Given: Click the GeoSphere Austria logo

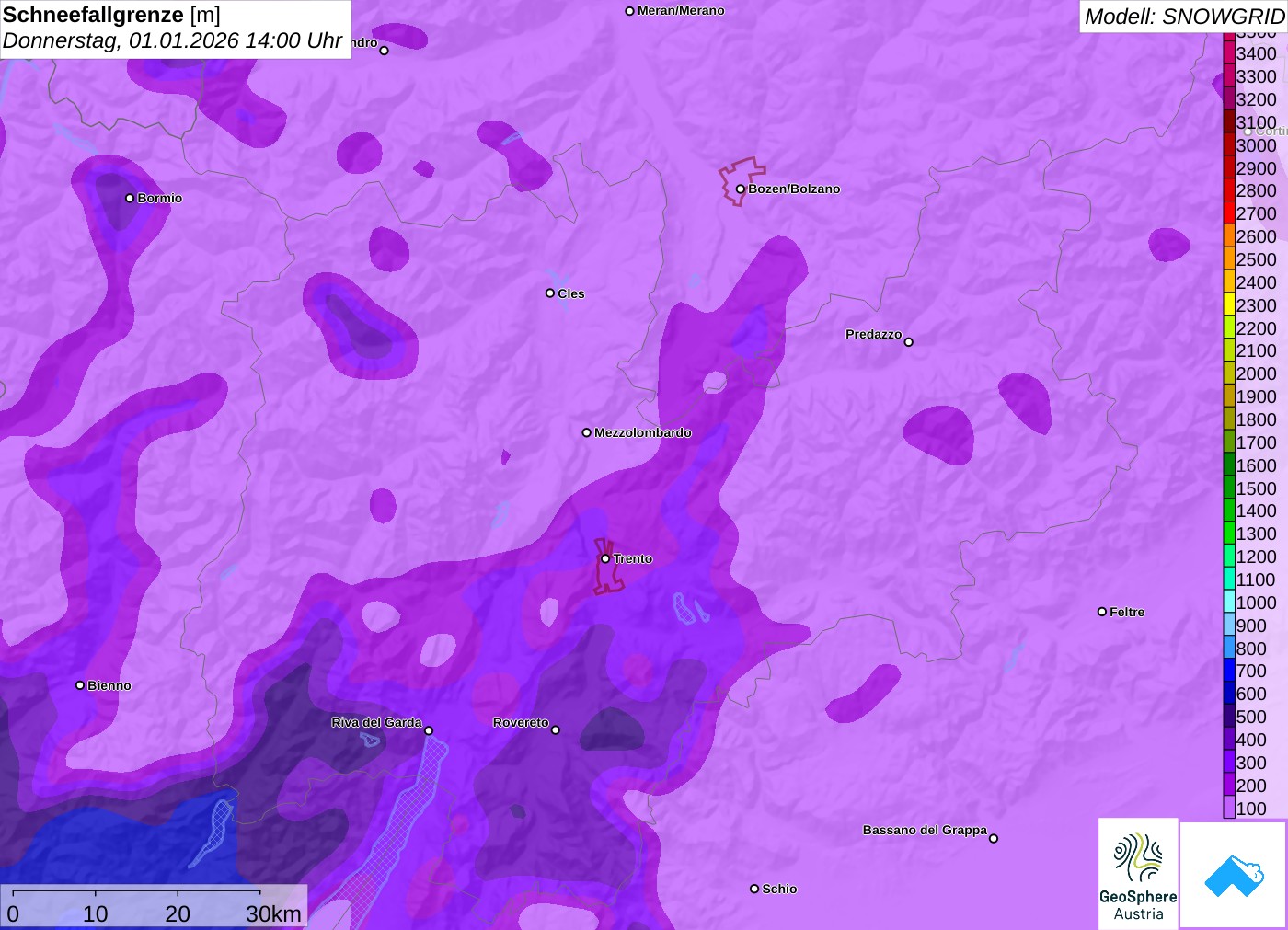Looking at the screenshot, I should (1138, 873).
